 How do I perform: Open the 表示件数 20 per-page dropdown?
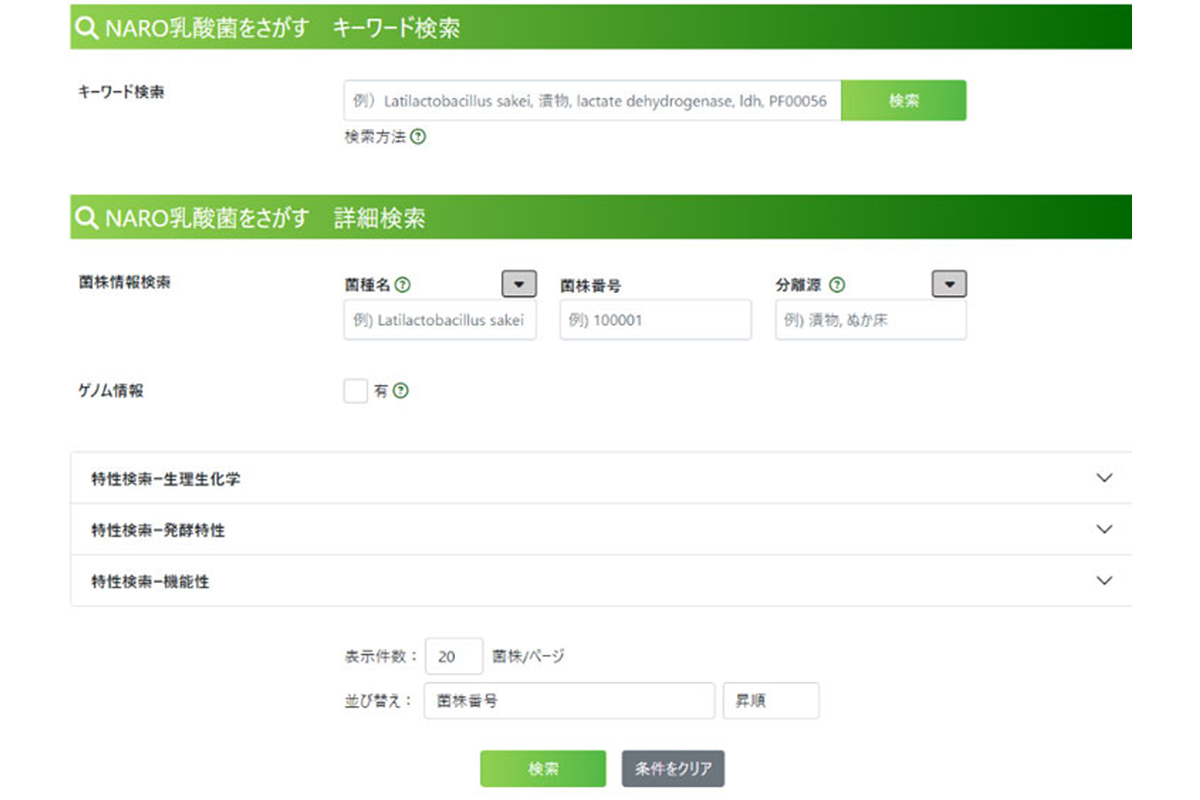click(454, 657)
